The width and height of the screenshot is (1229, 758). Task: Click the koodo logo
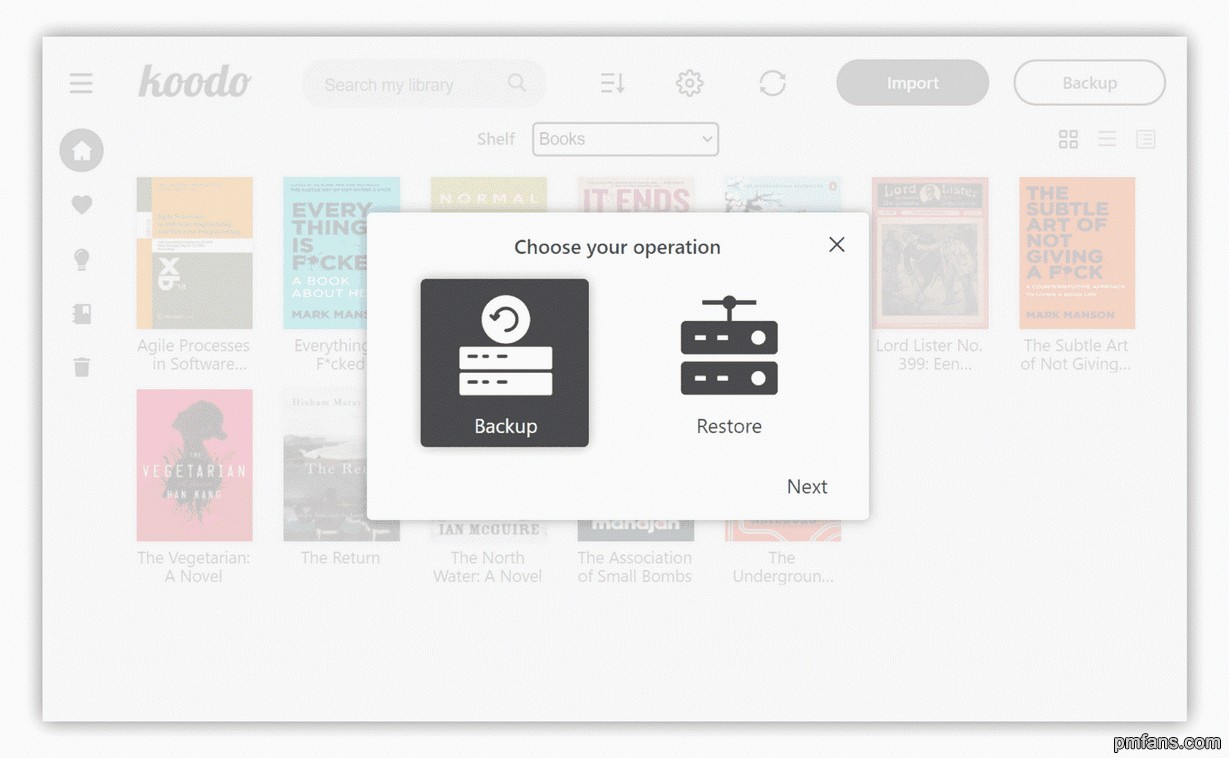pos(194,82)
